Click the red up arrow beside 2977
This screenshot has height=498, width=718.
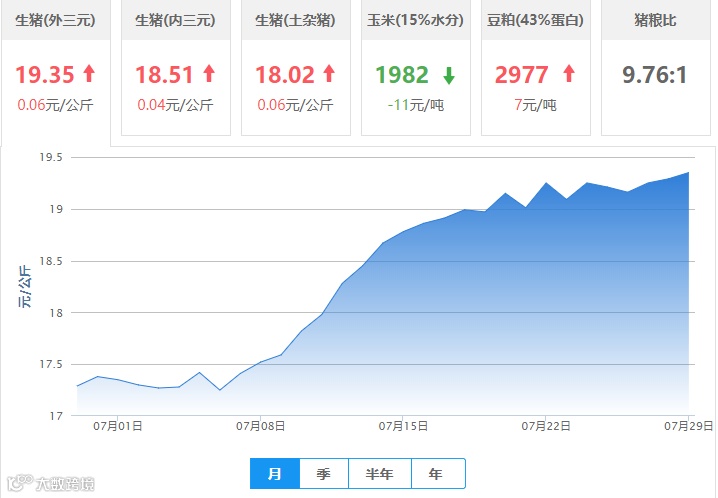(x=569, y=74)
